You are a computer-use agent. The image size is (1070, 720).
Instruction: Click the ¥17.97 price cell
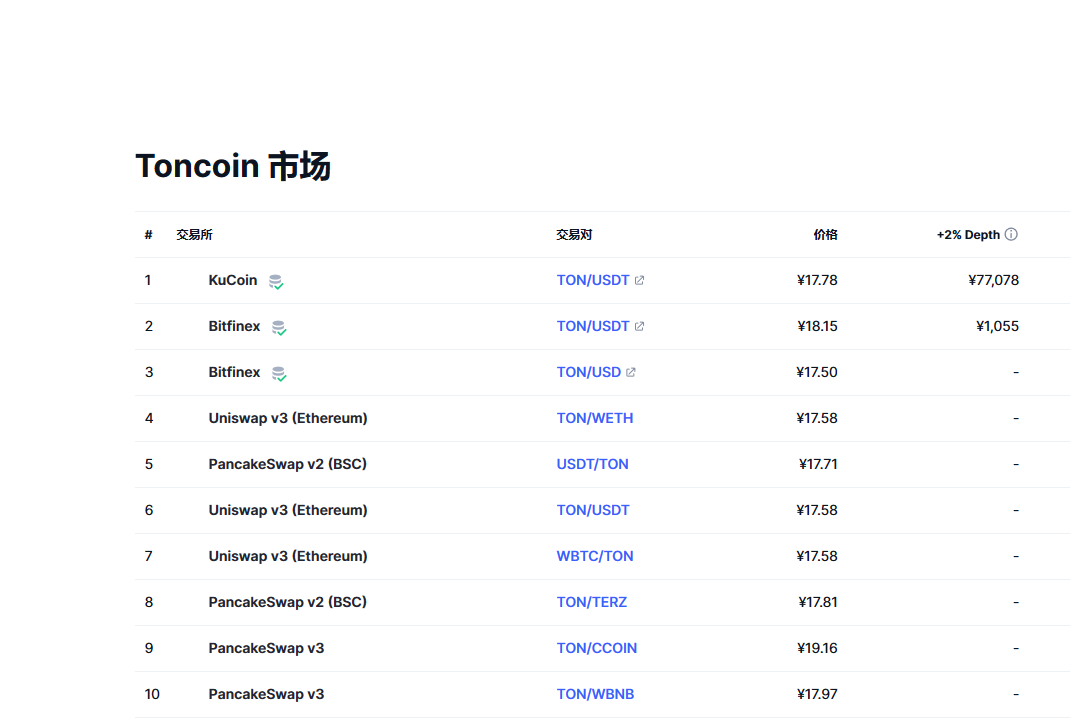click(x=817, y=694)
